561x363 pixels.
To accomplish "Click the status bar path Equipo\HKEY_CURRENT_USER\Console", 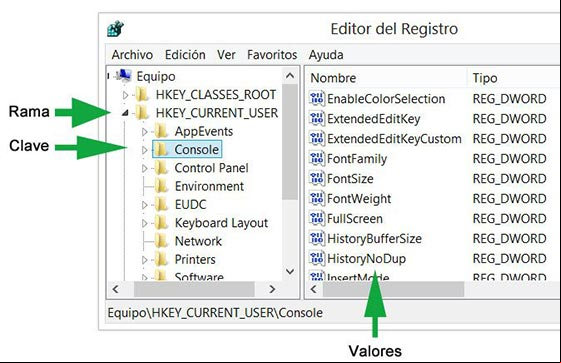I will pos(215,313).
